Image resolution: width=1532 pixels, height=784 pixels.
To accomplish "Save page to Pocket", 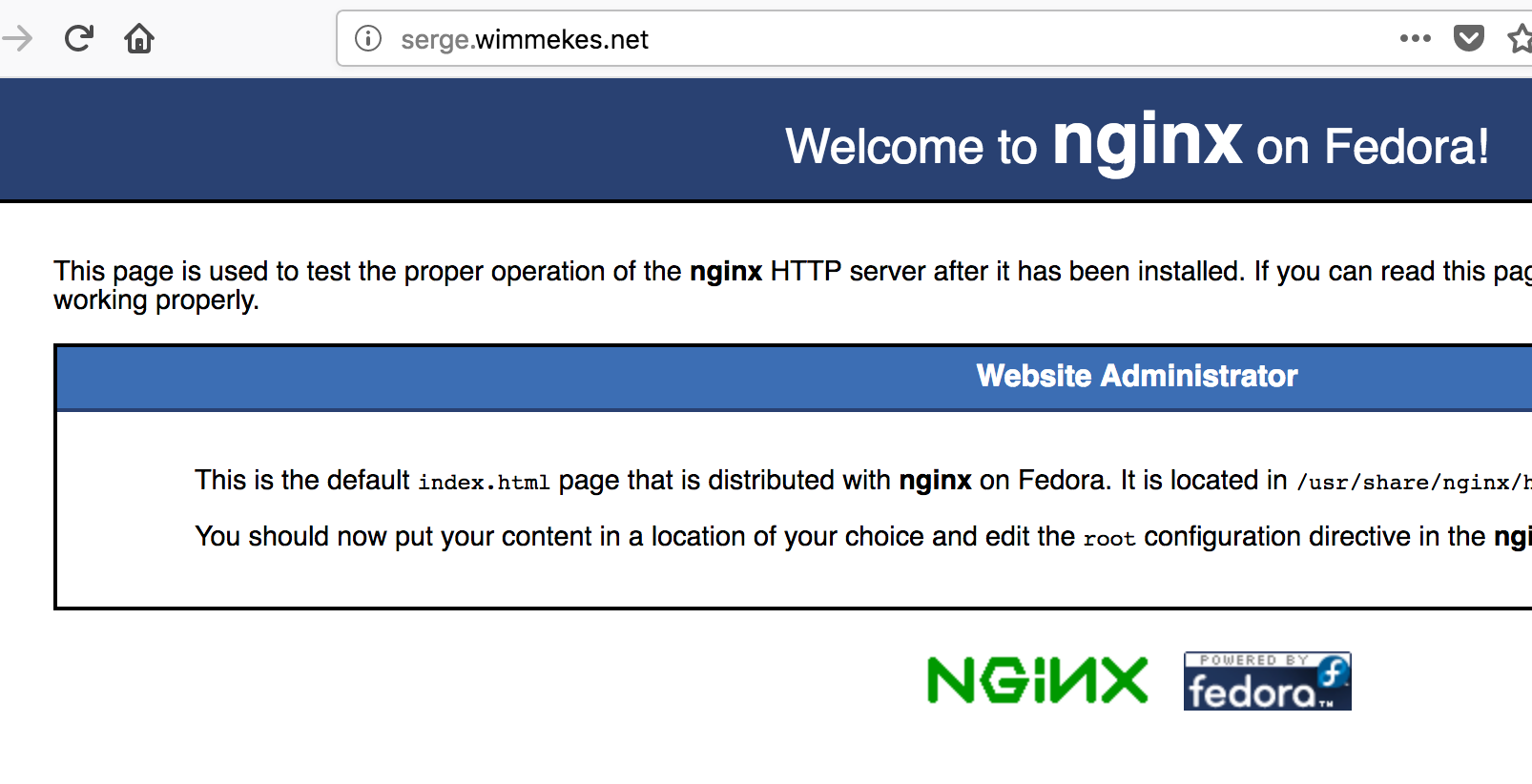I will point(1468,39).
